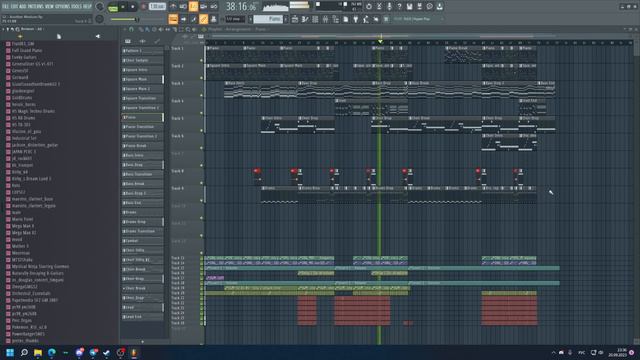Image resolution: width=640 pixels, height=360 pixels.
Task: Open the FILE menu
Action: pos(5,7)
